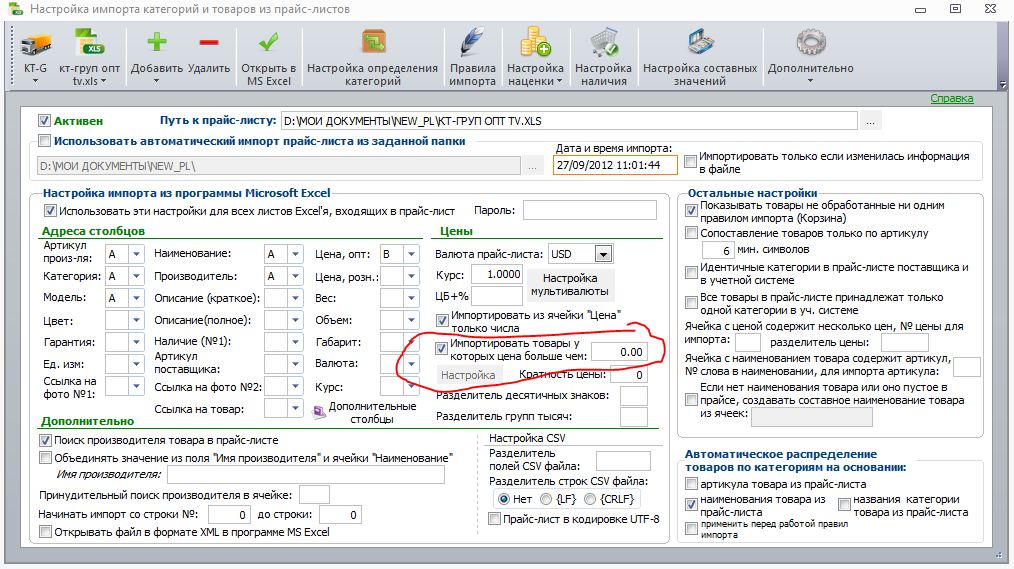Screen dimensions: 1014x569
Task: Open Настройка определения категорий toolbar icon
Action: (373, 43)
